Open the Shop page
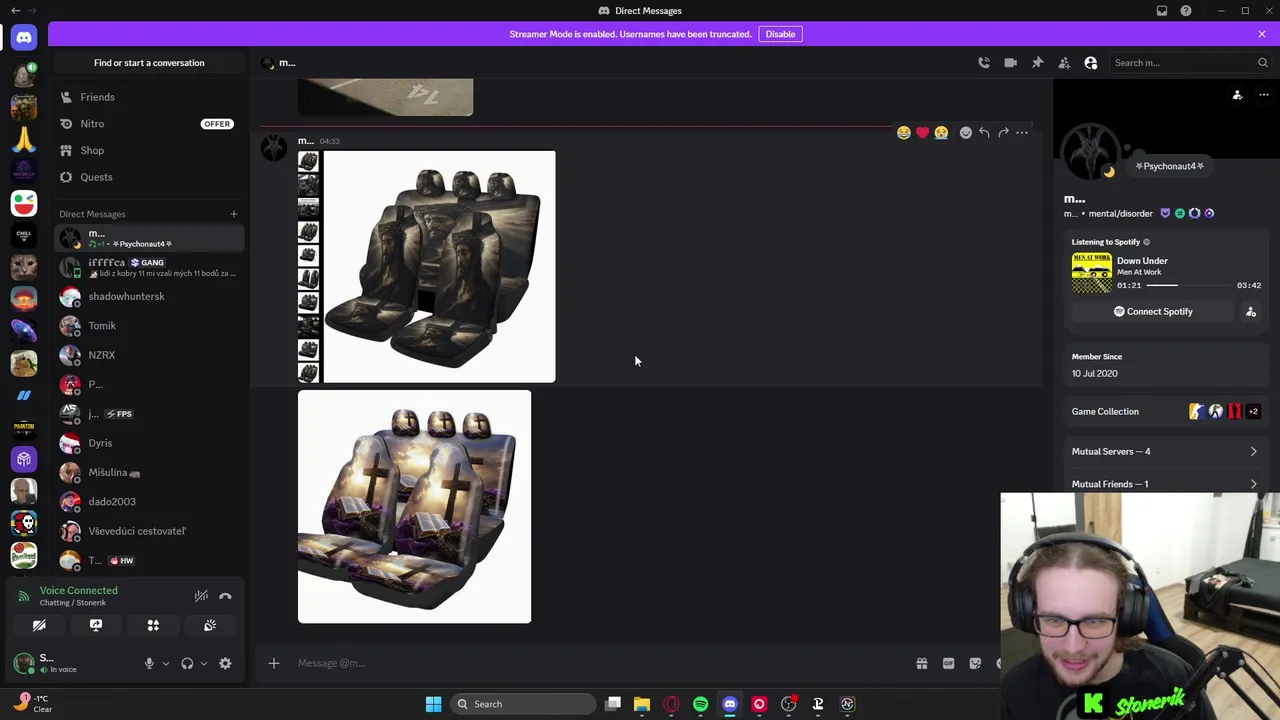Screen dimensions: 1280x720 tap(149, 150)
